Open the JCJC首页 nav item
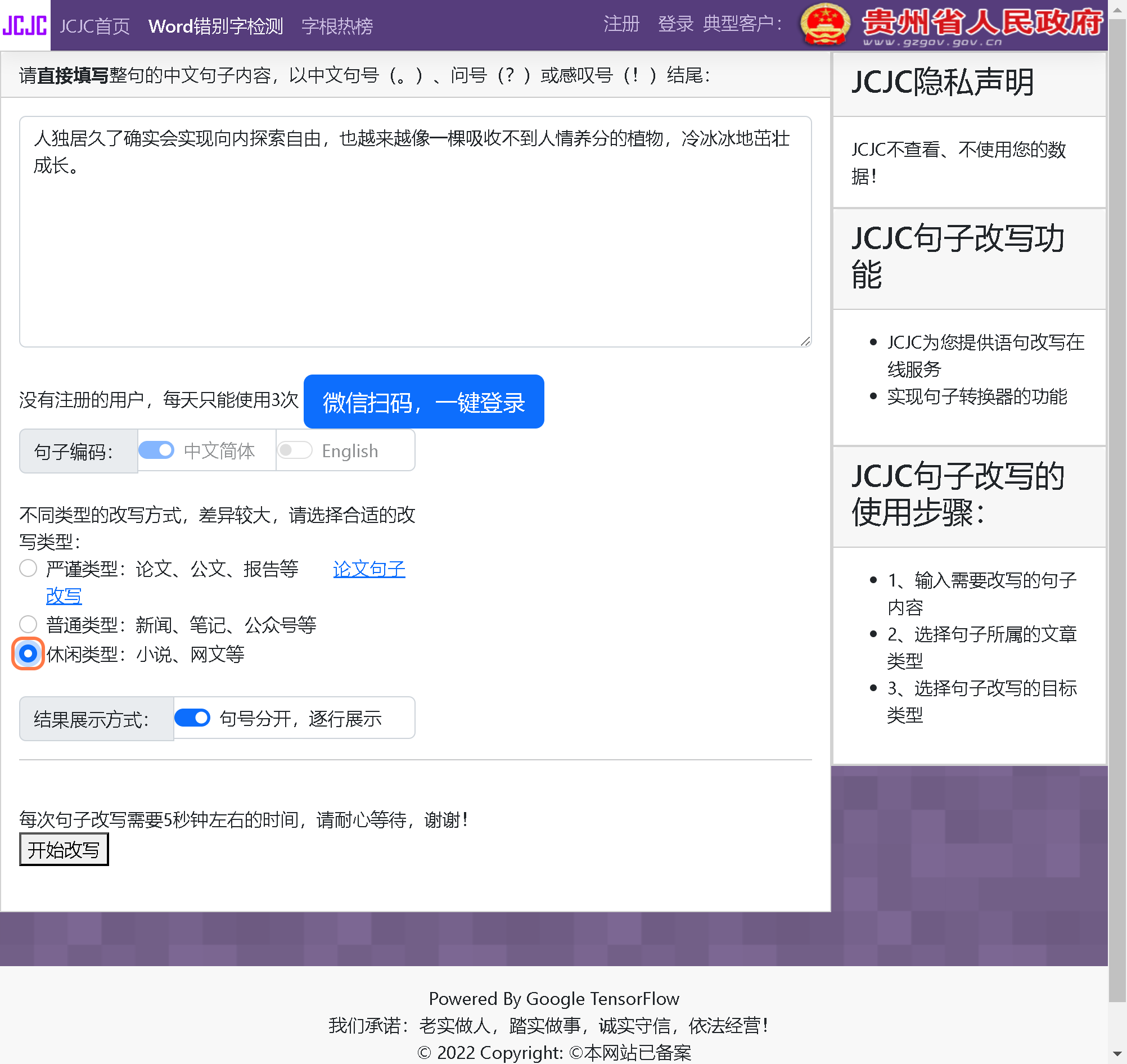Screen dimensions: 1127x1064 pos(94,26)
